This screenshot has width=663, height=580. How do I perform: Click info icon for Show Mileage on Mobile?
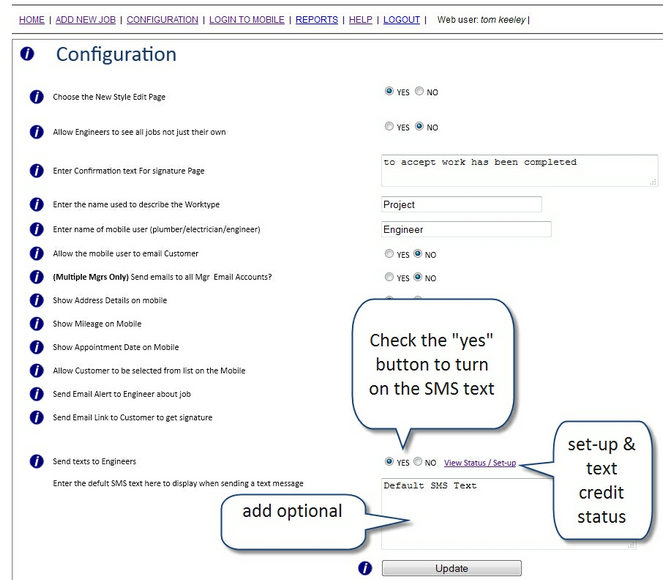pos(37,324)
